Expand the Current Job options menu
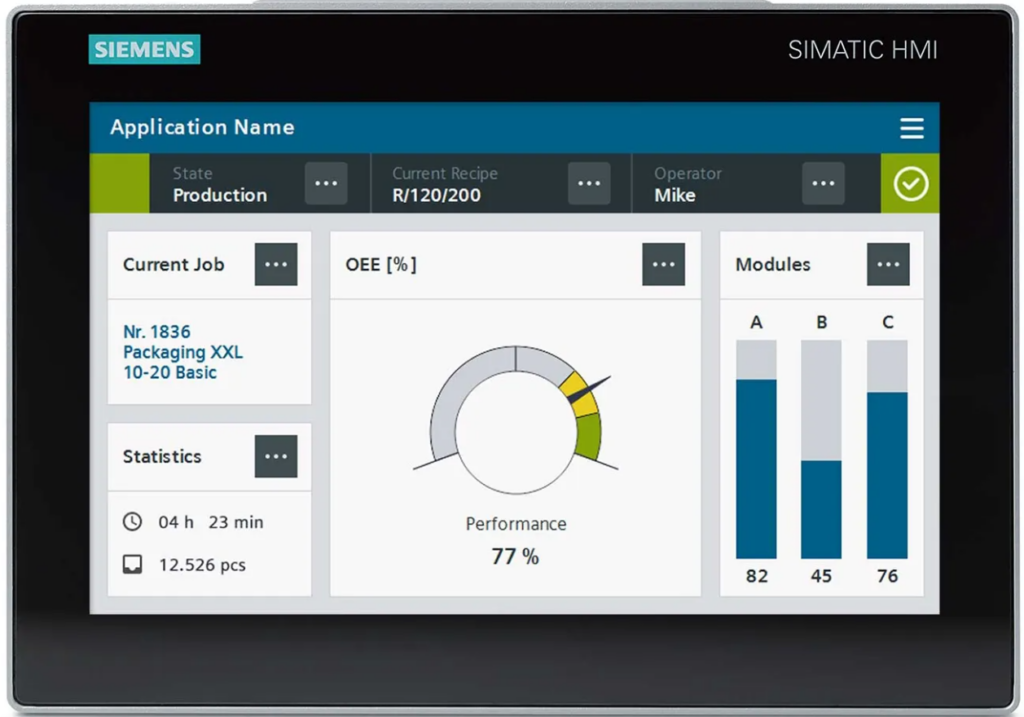The image size is (1024, 717). tap(276, 264)
